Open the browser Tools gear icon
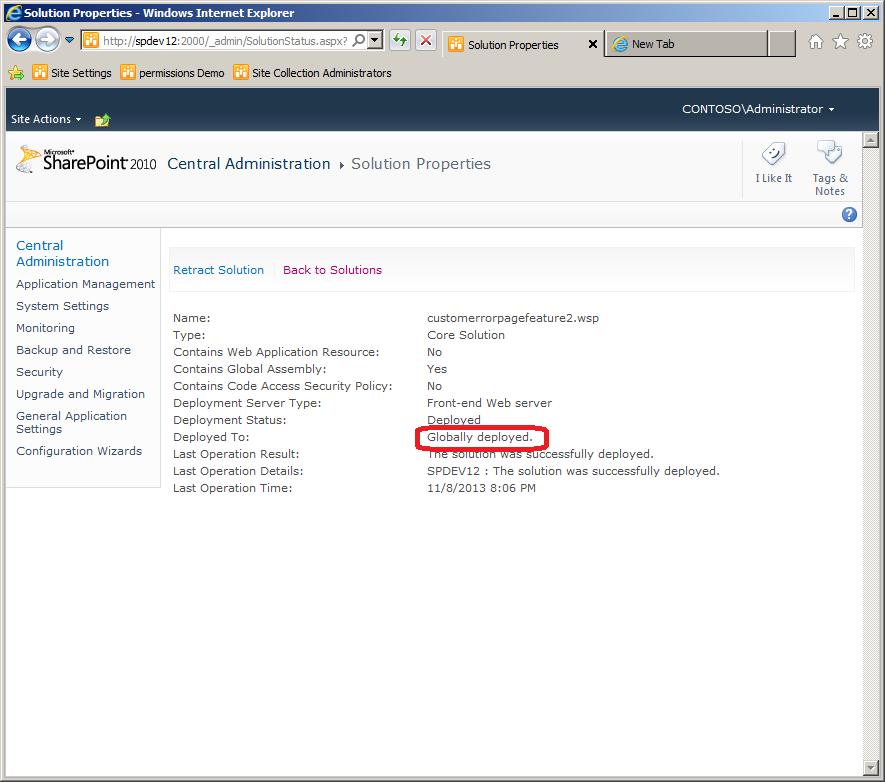Viewport: 885px width, 782px height. coord(865,41)
